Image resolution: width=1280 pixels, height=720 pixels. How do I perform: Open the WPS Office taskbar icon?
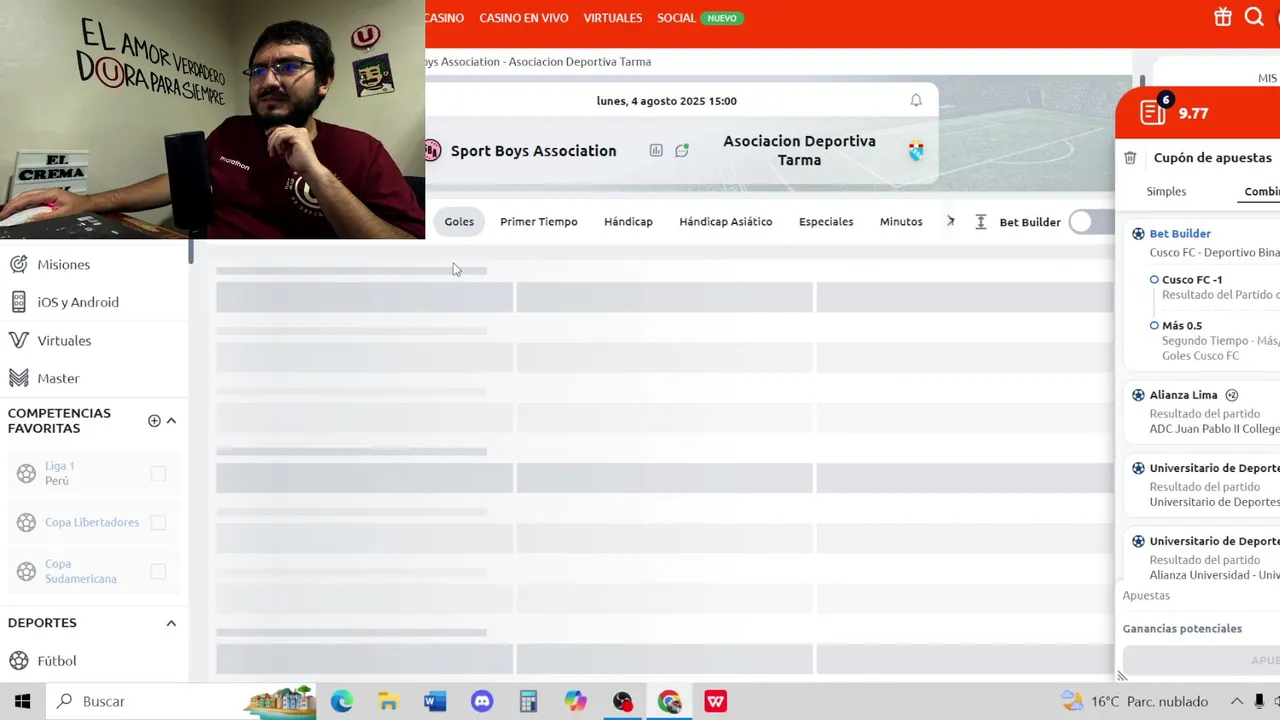[x=716, y=701]
